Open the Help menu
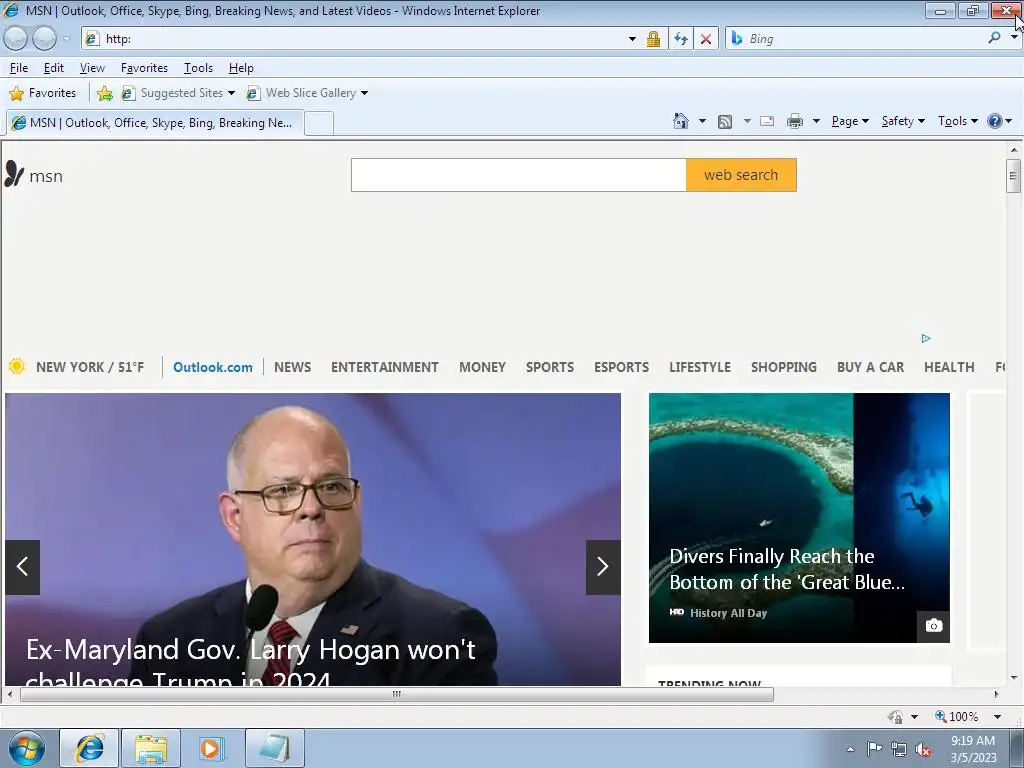1024x768 pixels. pyautogui.click(x=241, y=68)
